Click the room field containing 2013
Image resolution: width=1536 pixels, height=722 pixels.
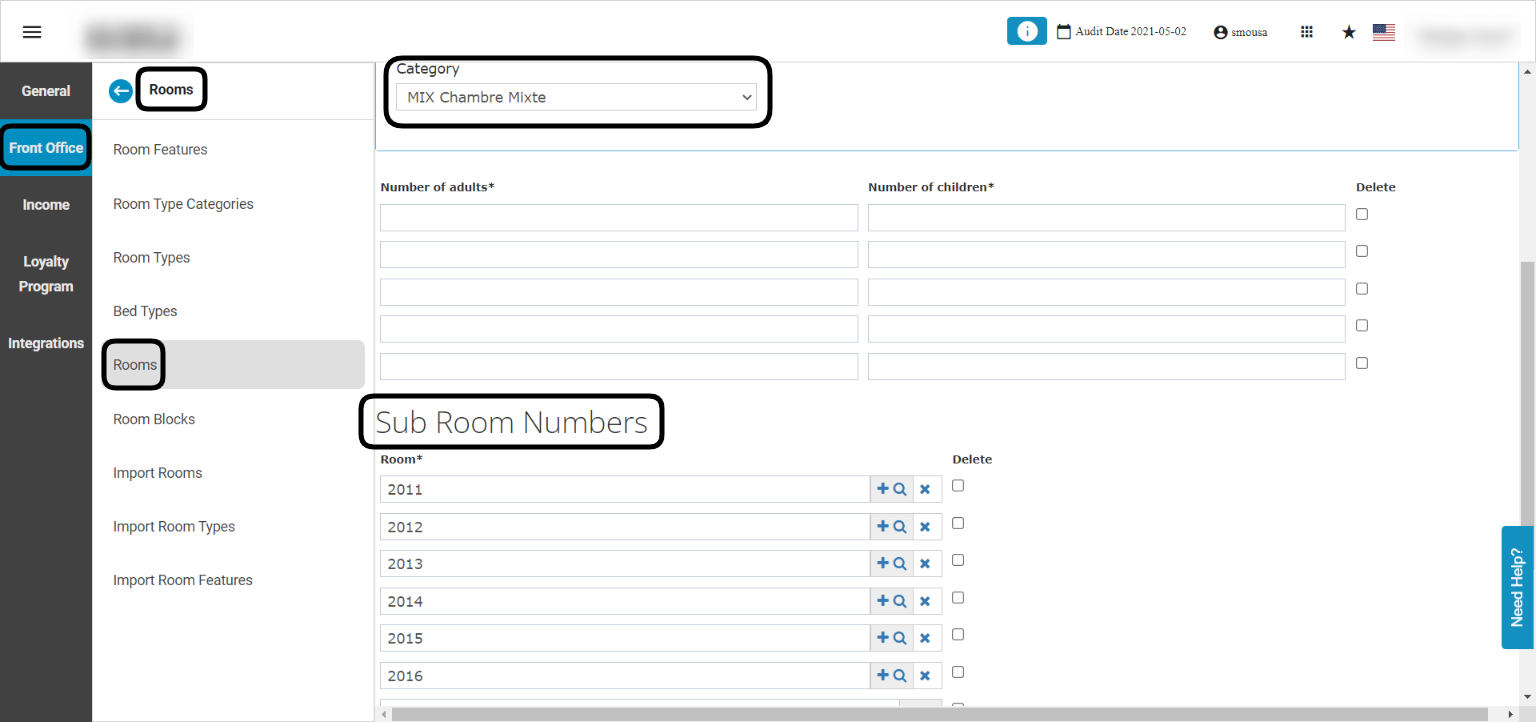pos(625,564)
